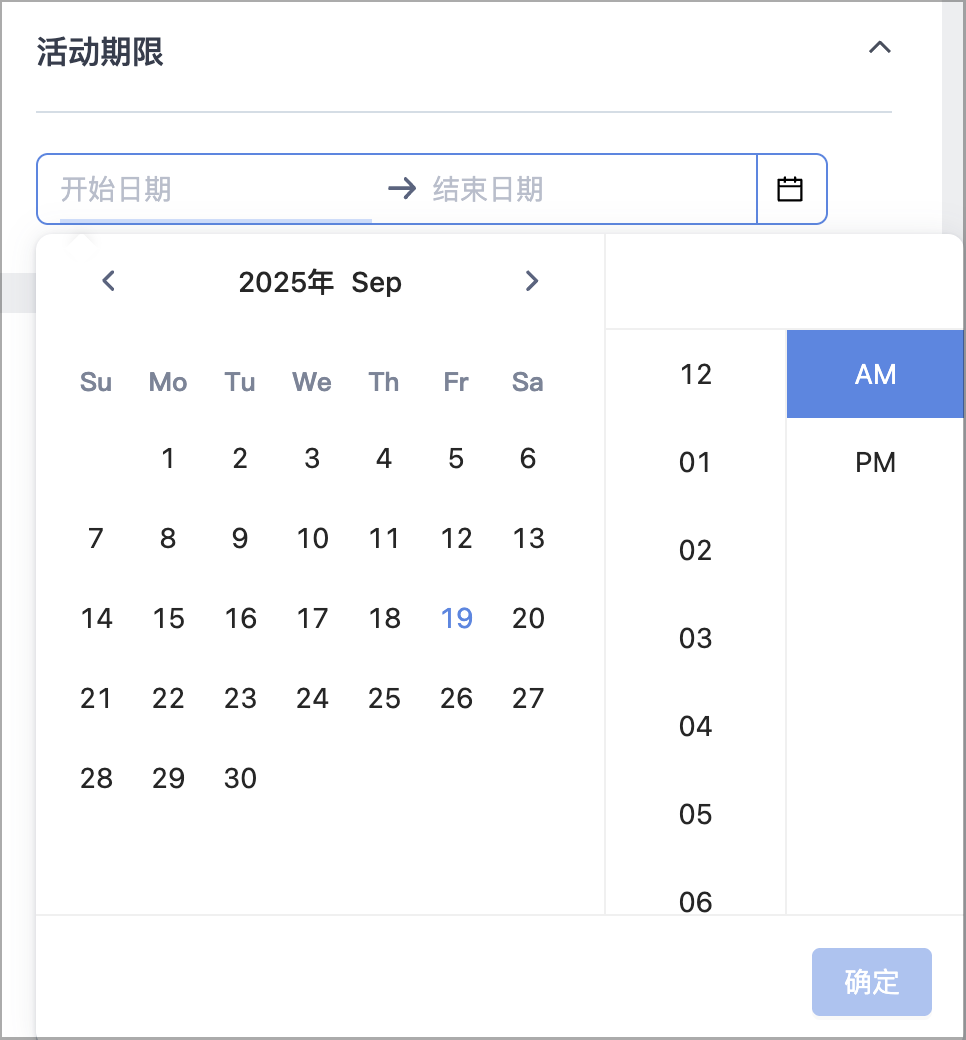Select September 29 in the calendar
The height and width of the screenshot is (1040, 966).
(x=168, y=778)
